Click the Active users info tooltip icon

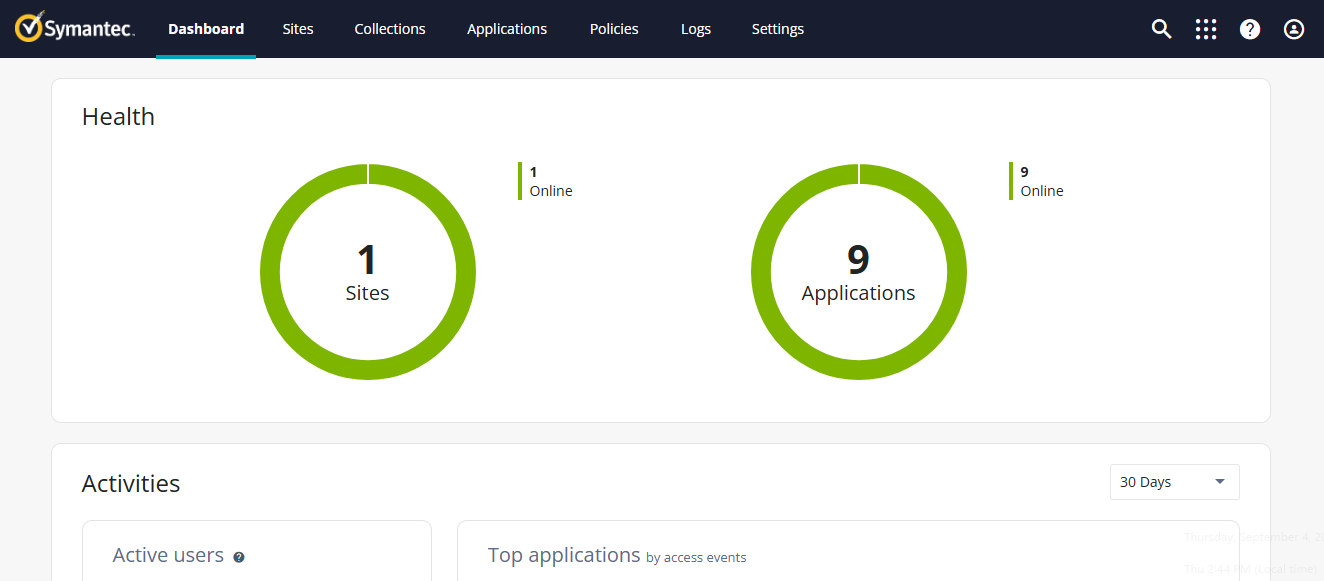tap(239, 557)
